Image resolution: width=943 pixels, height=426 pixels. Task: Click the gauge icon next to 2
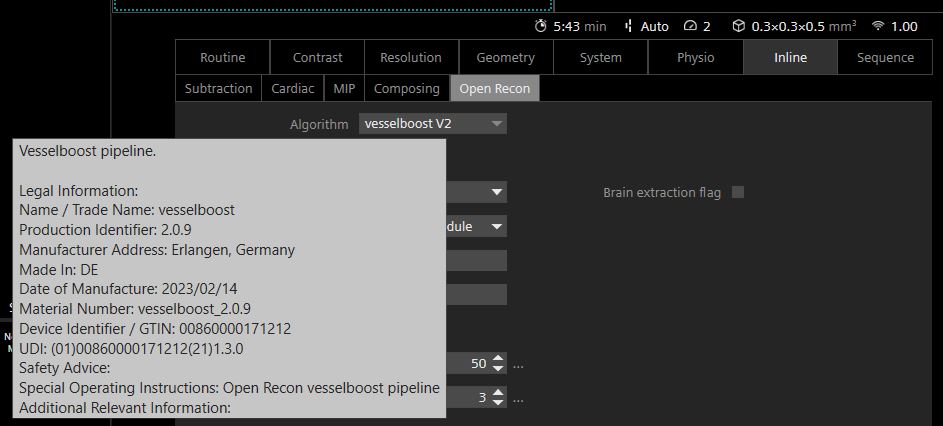click(690, 26)
